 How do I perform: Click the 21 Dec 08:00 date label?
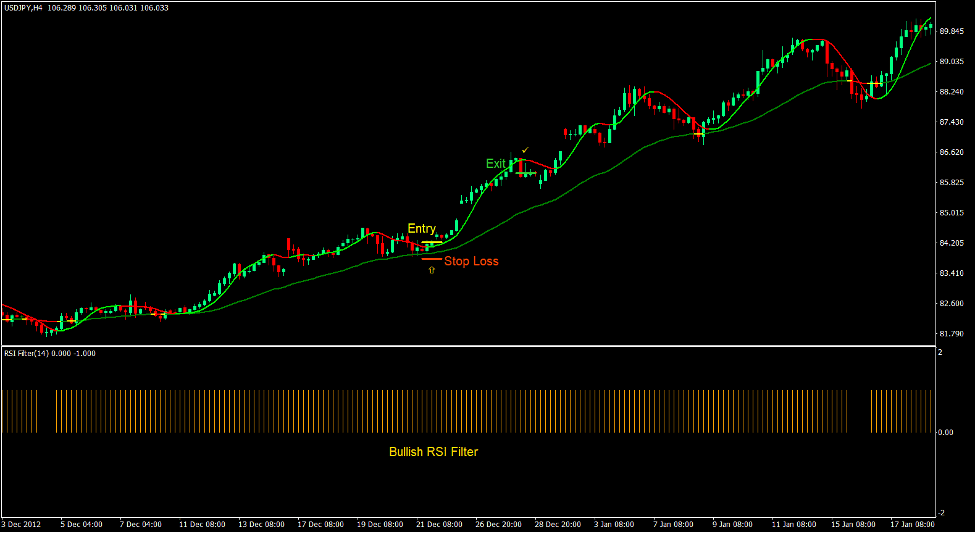tap(439, 524)
